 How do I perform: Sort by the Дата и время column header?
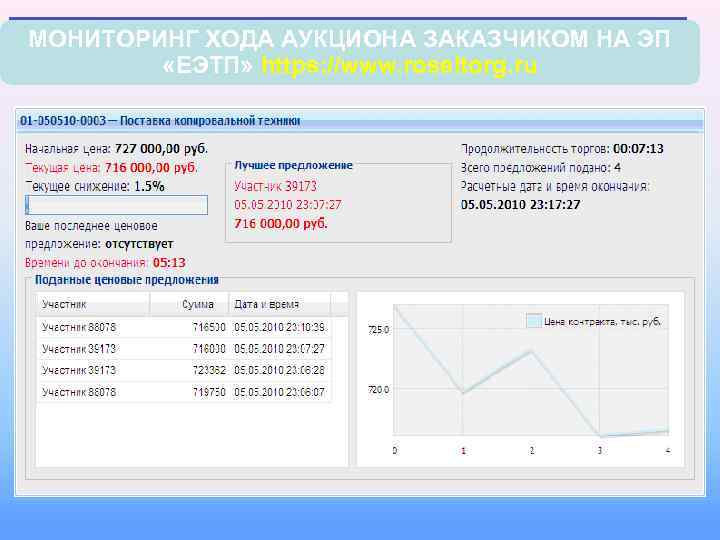[x=280, y=304]
